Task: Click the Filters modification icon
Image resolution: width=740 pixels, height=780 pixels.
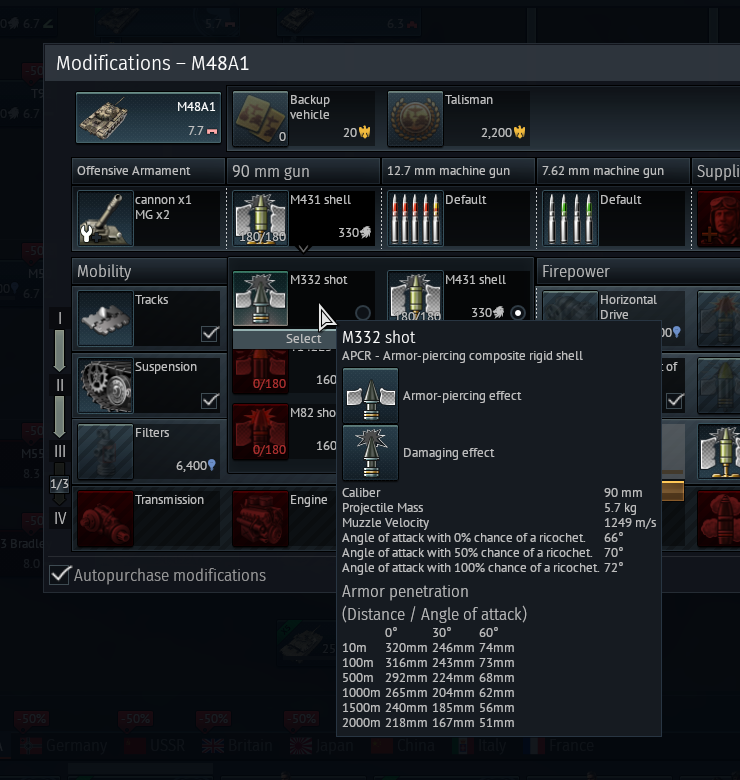Action: tap(105, 451)
